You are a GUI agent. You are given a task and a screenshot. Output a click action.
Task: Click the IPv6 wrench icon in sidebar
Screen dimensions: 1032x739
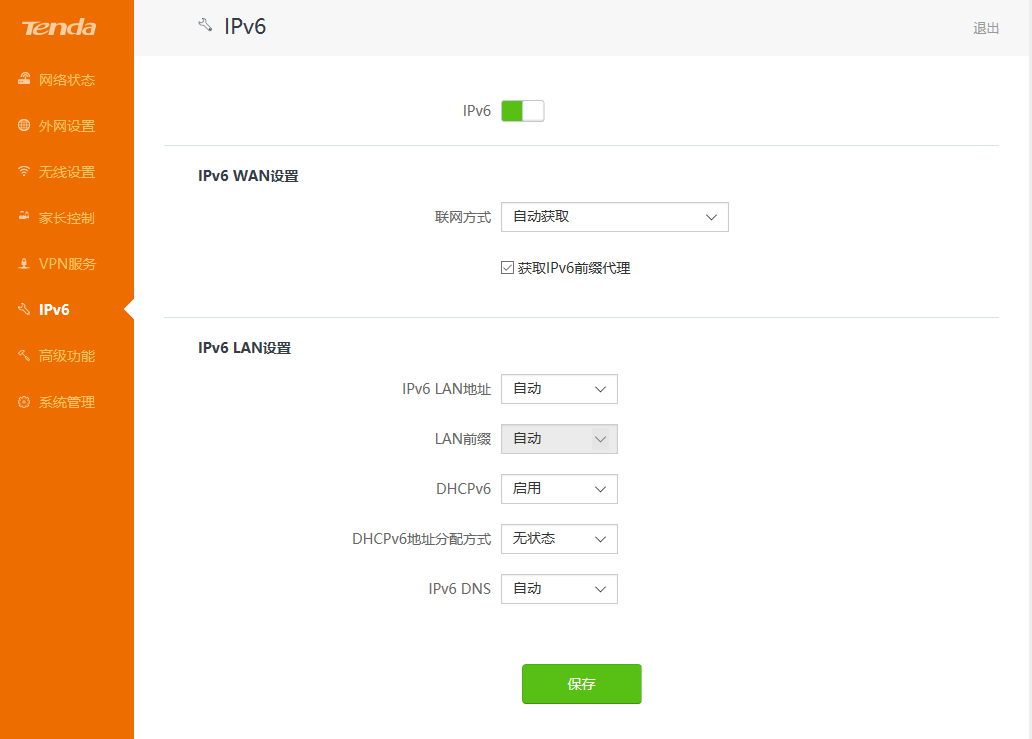click(x=24, y=309)
